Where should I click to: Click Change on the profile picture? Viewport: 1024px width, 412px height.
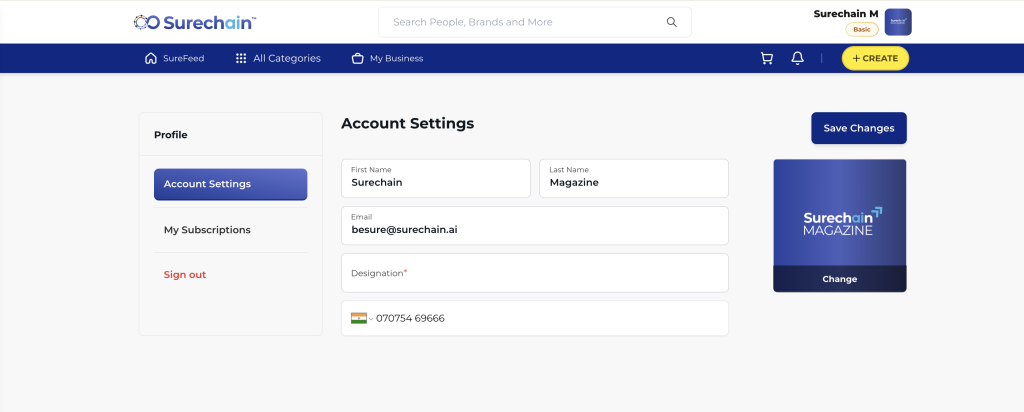coord(840,279)
